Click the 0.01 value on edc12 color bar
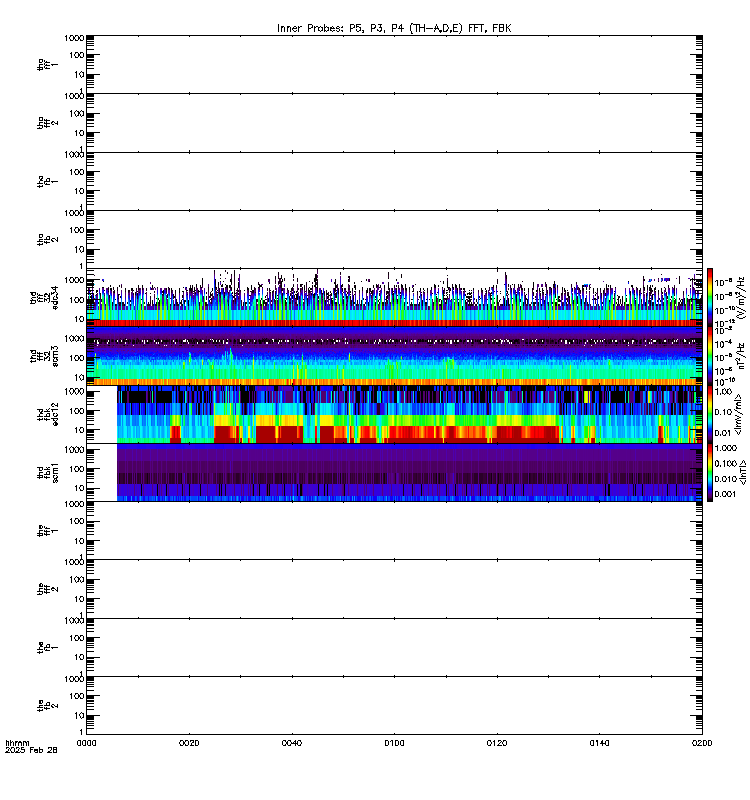This screenshot has height=800, width=750. pos(723,433)
